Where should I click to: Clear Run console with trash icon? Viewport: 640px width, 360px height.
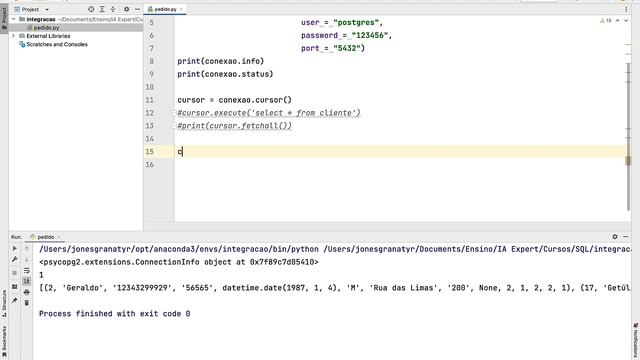[27, 303]
